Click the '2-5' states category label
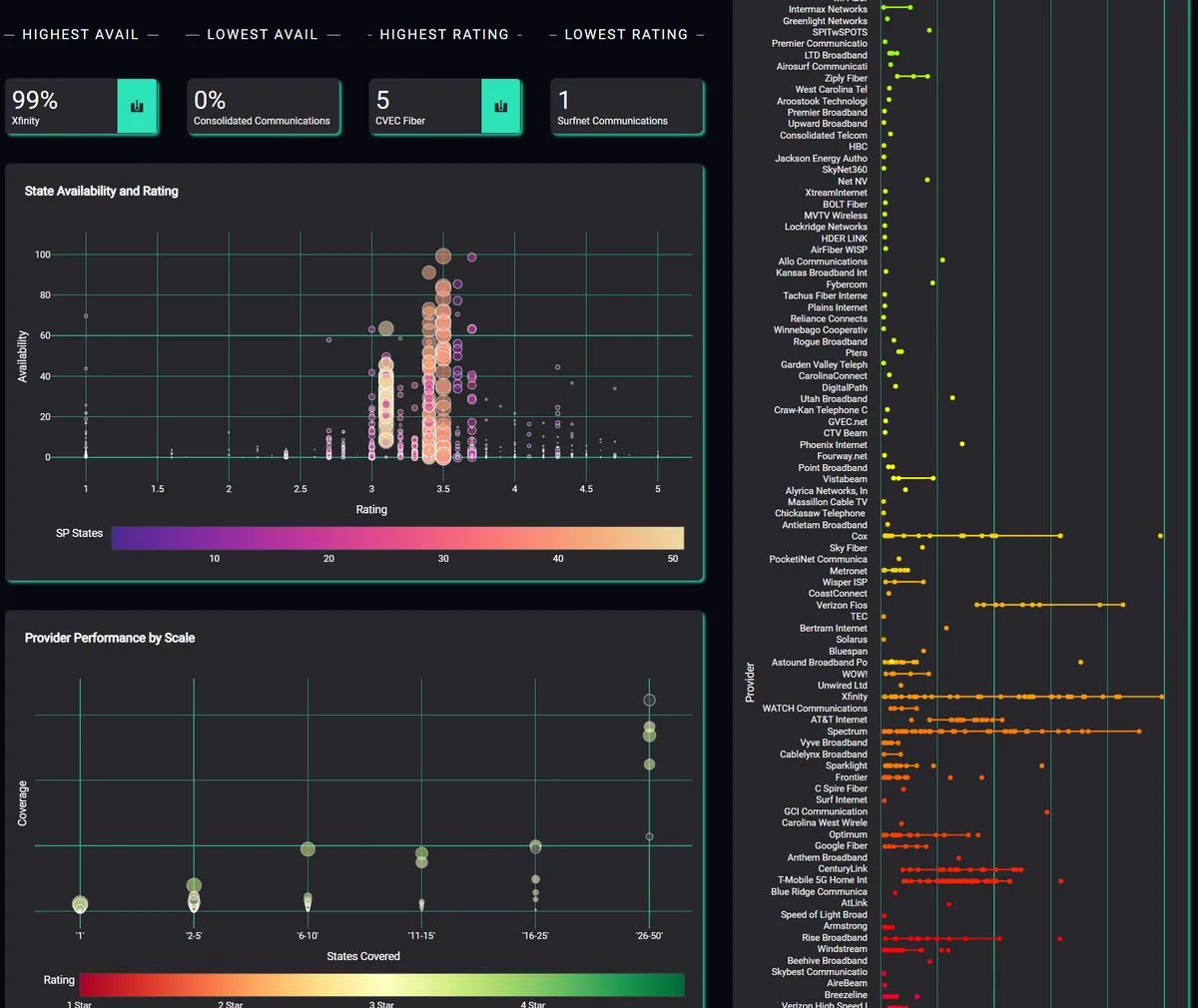The image size is (1198, 1008). pos(194,936)
